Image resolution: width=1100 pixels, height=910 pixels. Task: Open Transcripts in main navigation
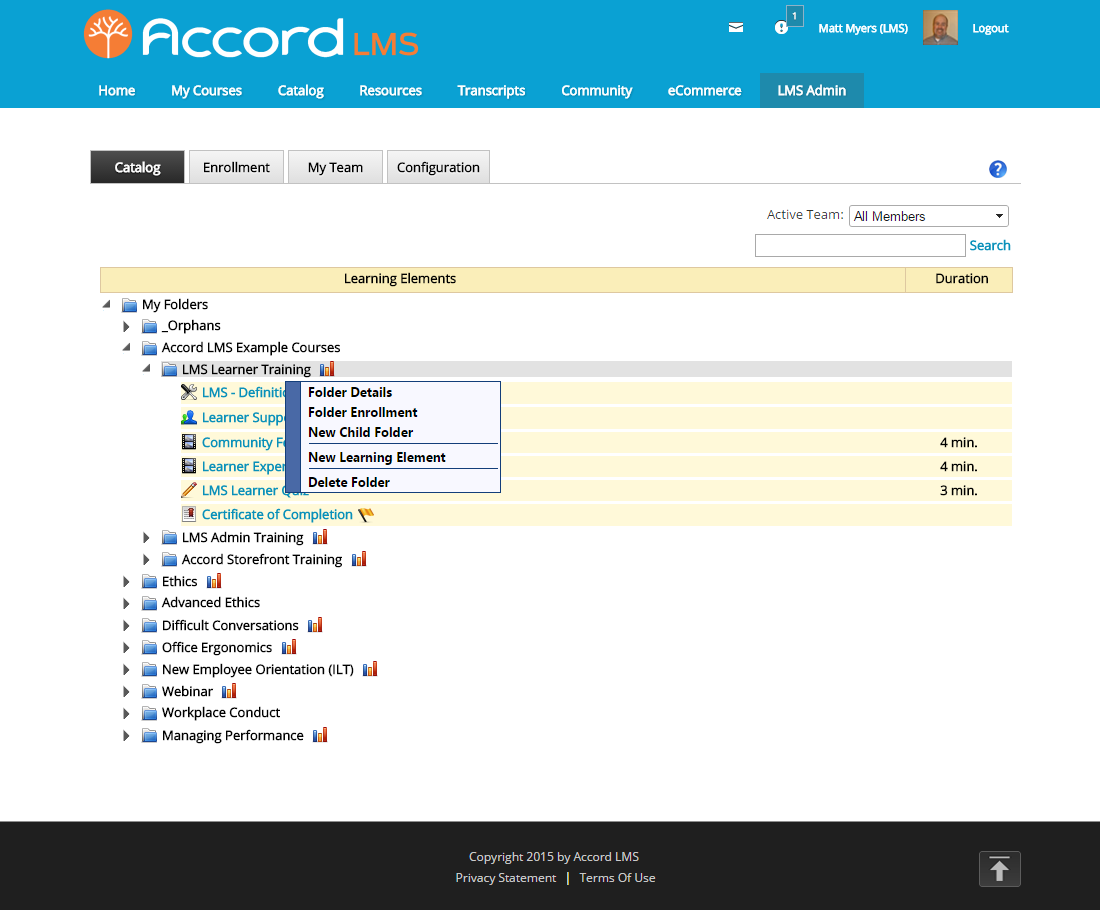click(x=491, y=91)
